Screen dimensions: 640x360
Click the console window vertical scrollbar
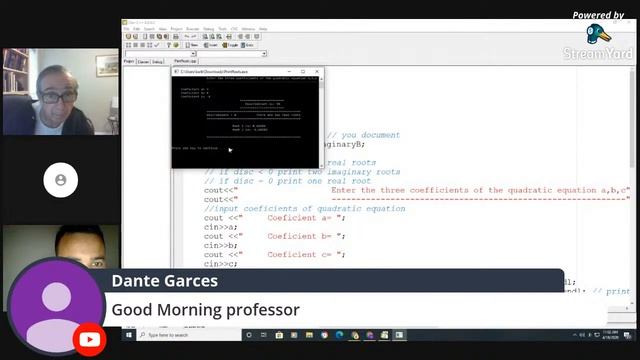tap(322, 122)
